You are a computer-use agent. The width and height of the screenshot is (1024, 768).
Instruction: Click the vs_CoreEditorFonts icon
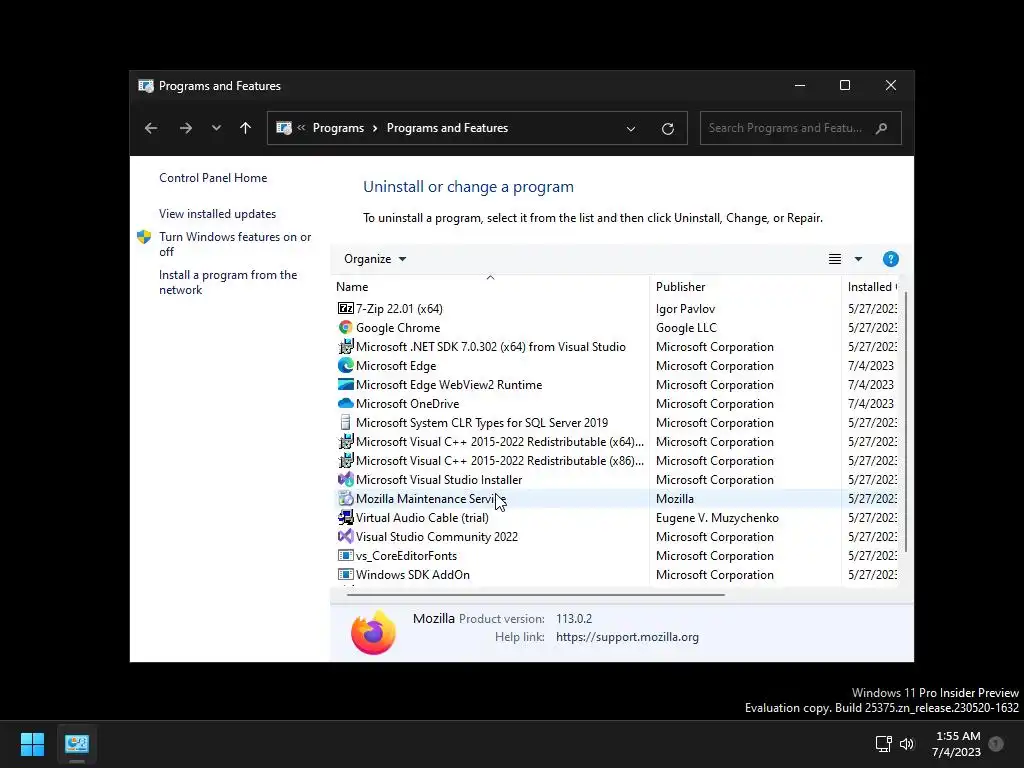coord(345,555)
